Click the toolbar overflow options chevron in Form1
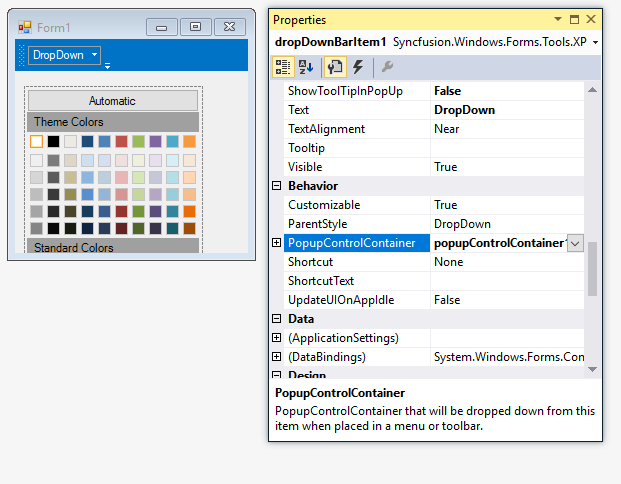Viewport: 621px width, 484px height. pyautogui.click(x=107, y=66)
